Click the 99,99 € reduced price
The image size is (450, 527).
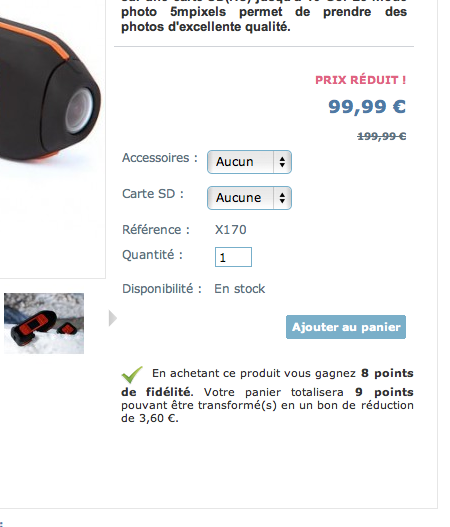pos(367,107)
